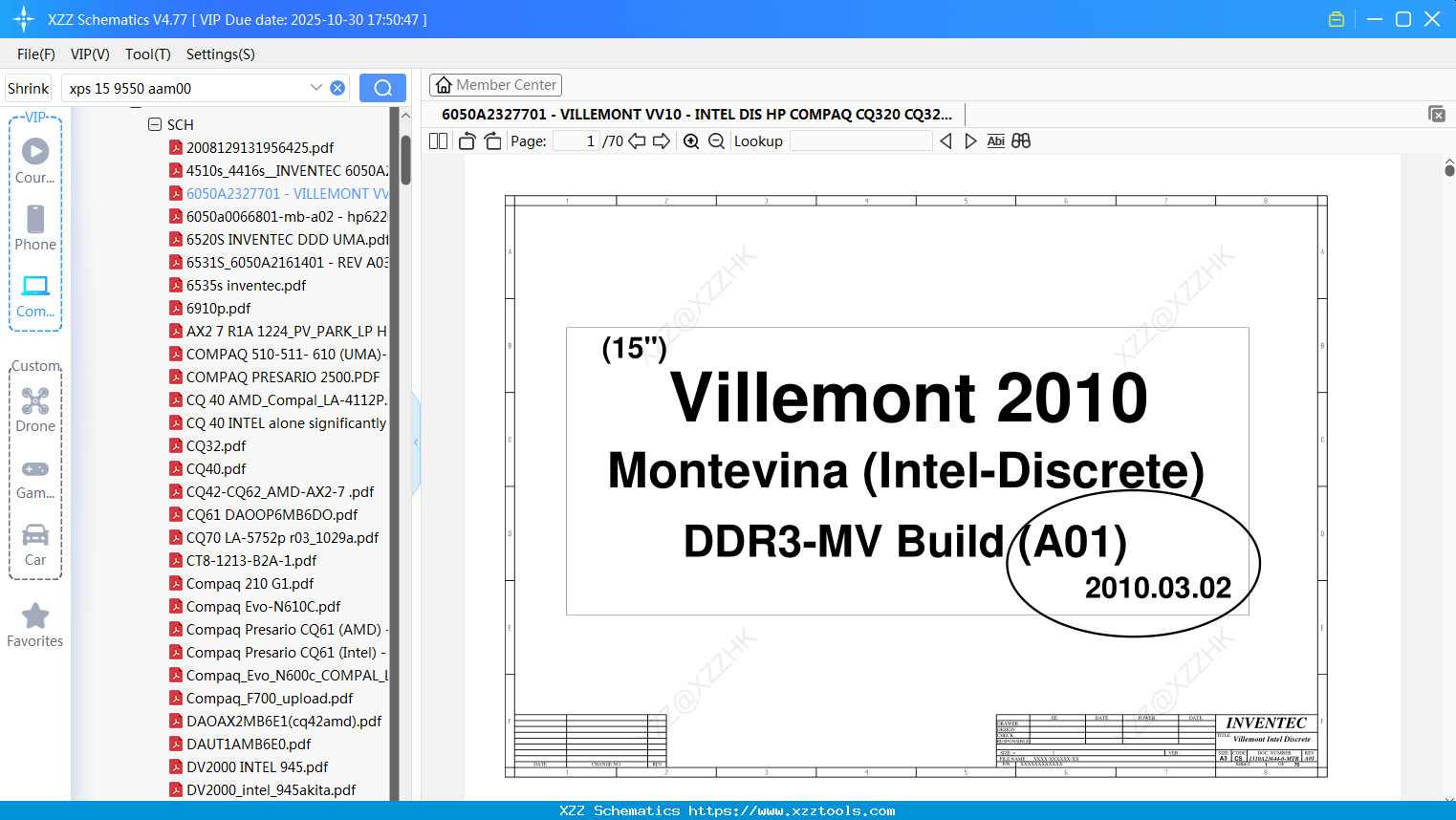Open the Favorites star
This screenshot has width=1456, height=820.
pyautogui.click(x=35, y=615)
